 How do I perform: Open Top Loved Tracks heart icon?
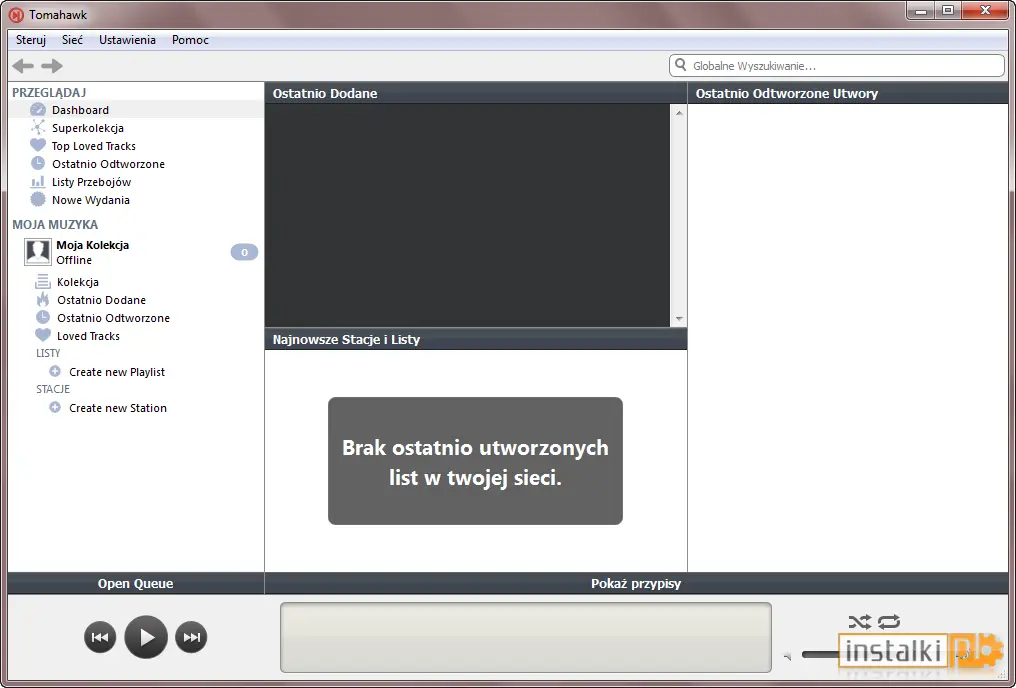pos(38,145)
